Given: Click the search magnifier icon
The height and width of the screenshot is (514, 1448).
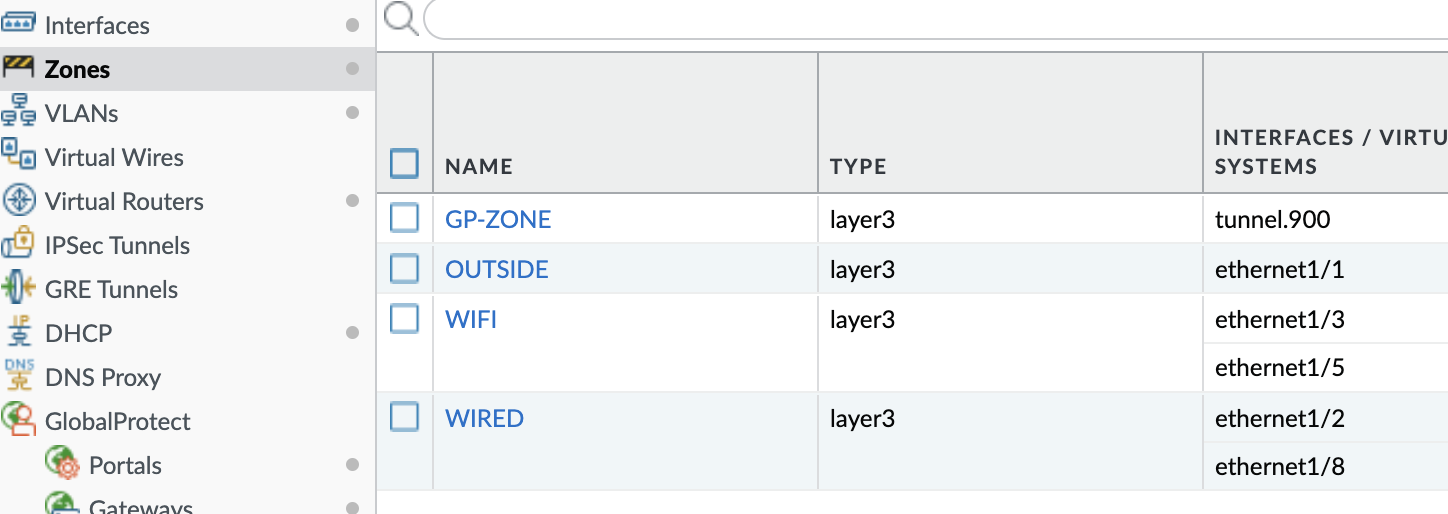Looking at the screenshot, I should point(400,18).
